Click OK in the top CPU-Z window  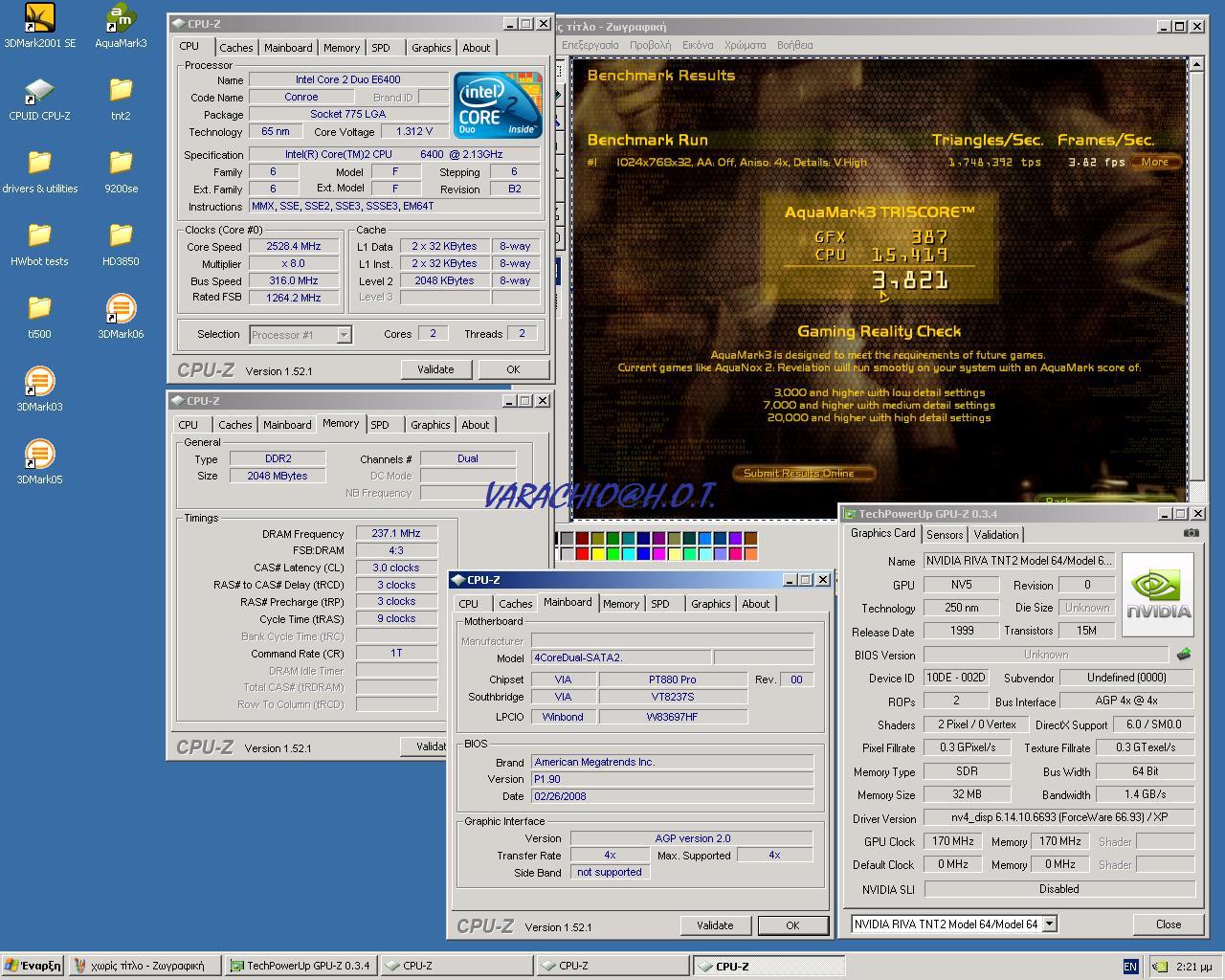513,369
